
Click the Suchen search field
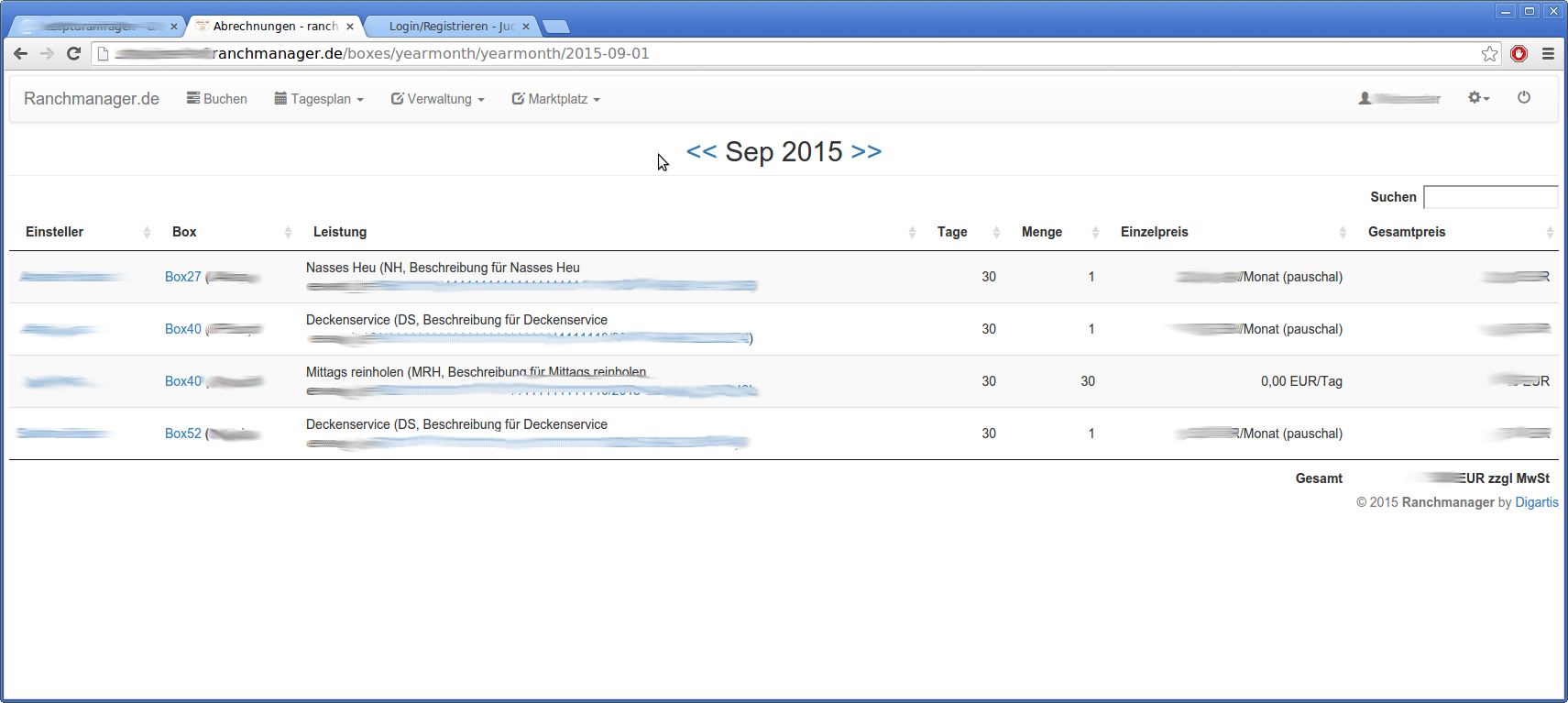pos(1490,197)
